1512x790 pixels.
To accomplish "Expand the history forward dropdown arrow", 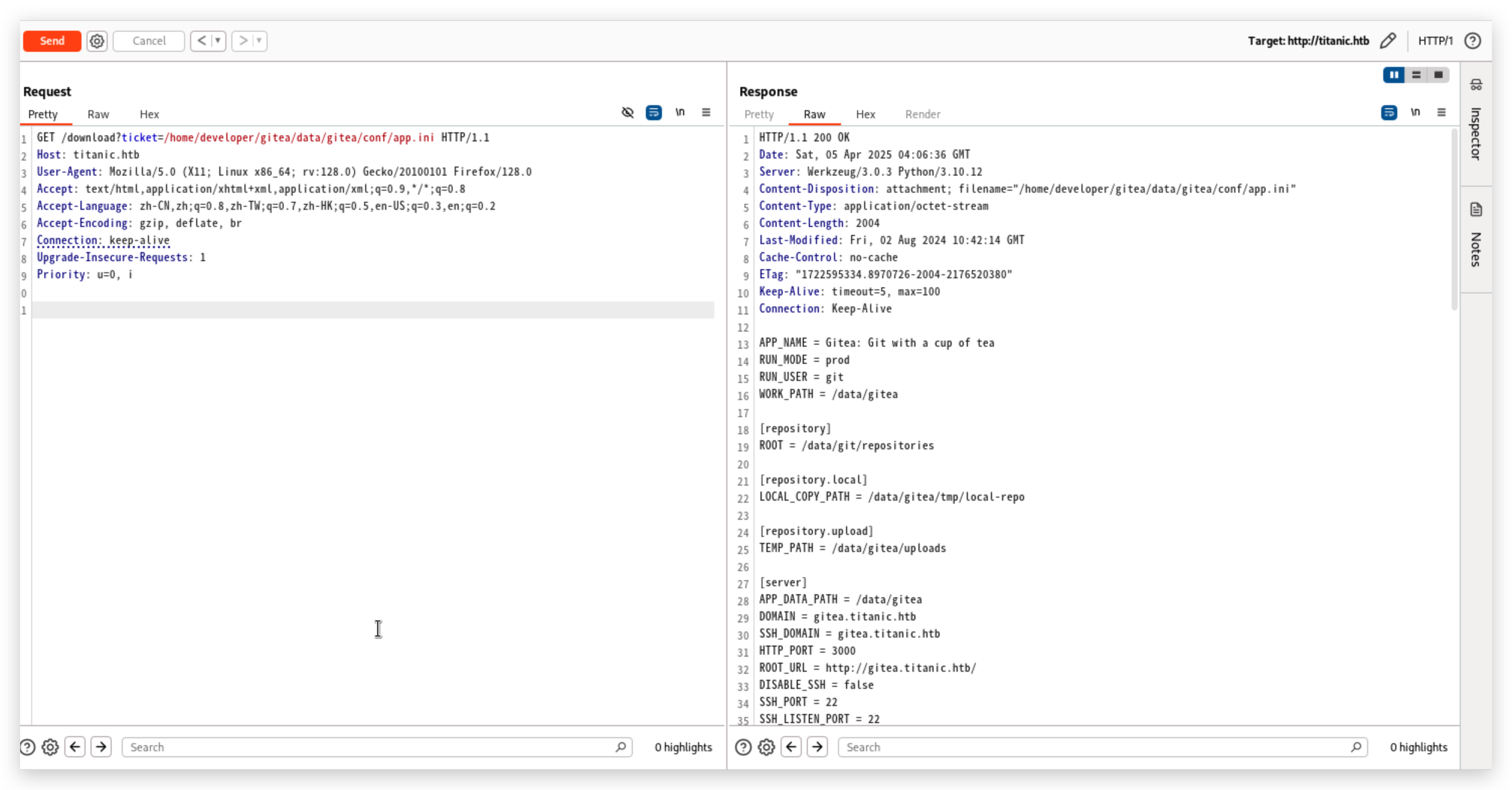I will [259, 41].
